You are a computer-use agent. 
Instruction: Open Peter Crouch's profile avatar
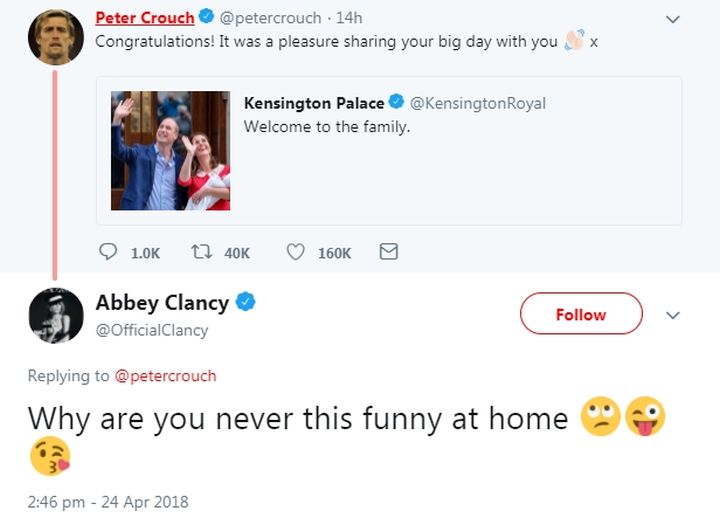(56, 37)
